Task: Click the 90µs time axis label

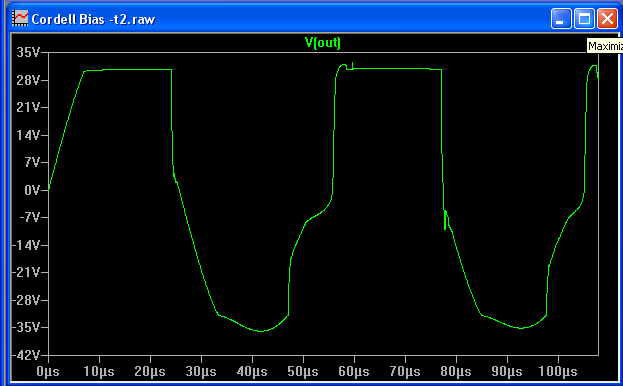Action: pos(507,372)
